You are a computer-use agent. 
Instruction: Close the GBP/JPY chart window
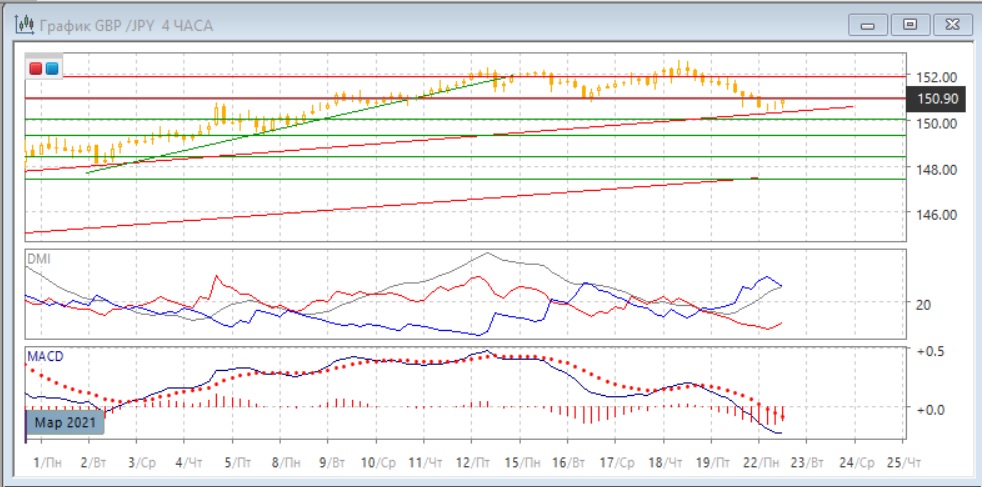coord(950,24)
